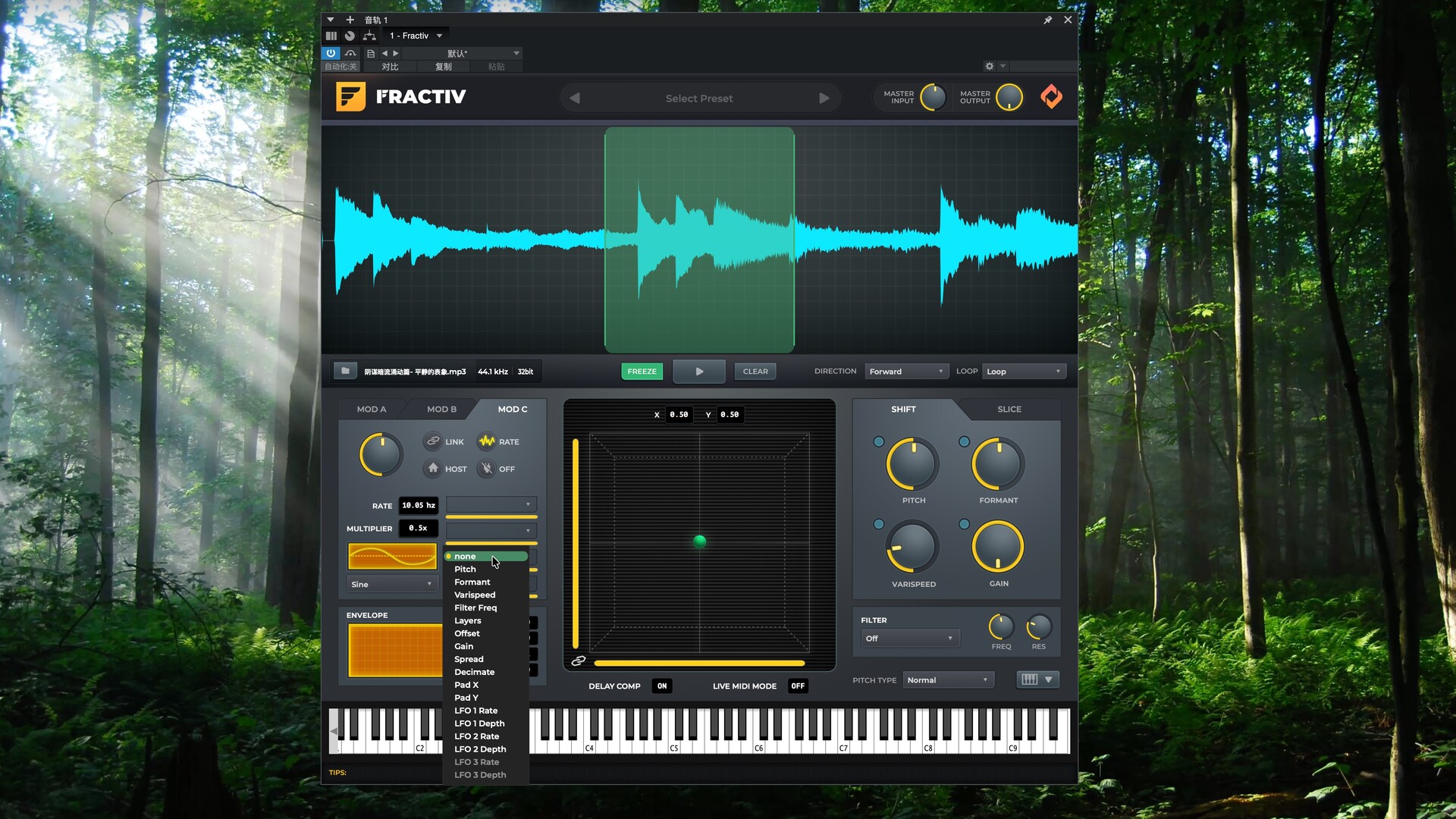Image resolution: width=1456 pixels, height=819 pixels.
Task: Select Formant from the modulation target menu
Action: point(472,582)
